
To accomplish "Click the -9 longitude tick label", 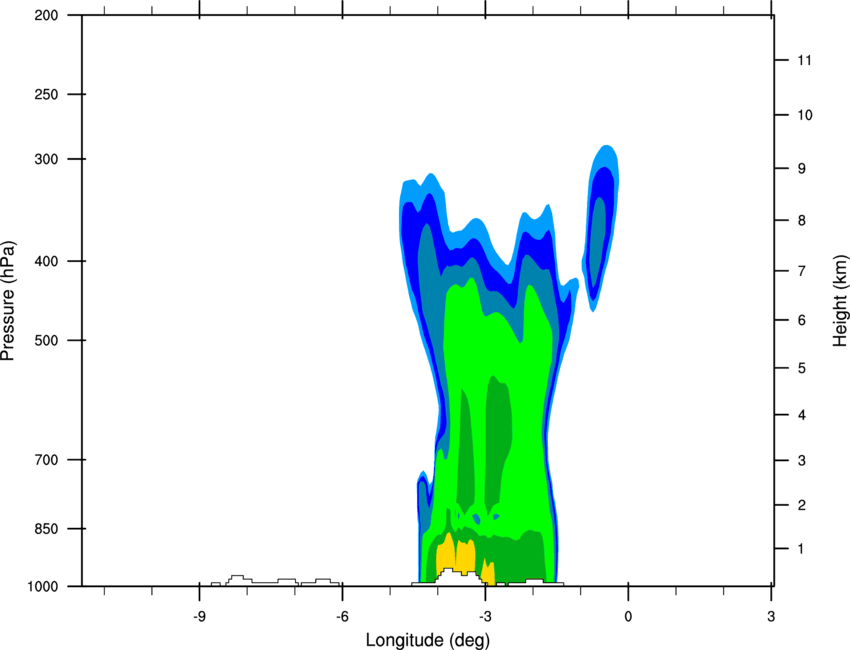I will tap(199, 617).
